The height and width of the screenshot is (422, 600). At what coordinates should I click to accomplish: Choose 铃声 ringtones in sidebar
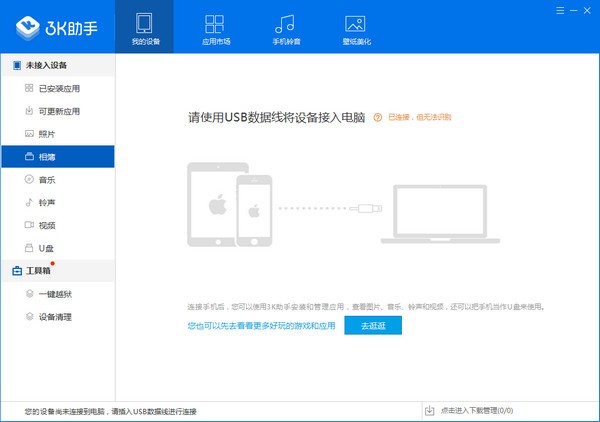point(46,202)
